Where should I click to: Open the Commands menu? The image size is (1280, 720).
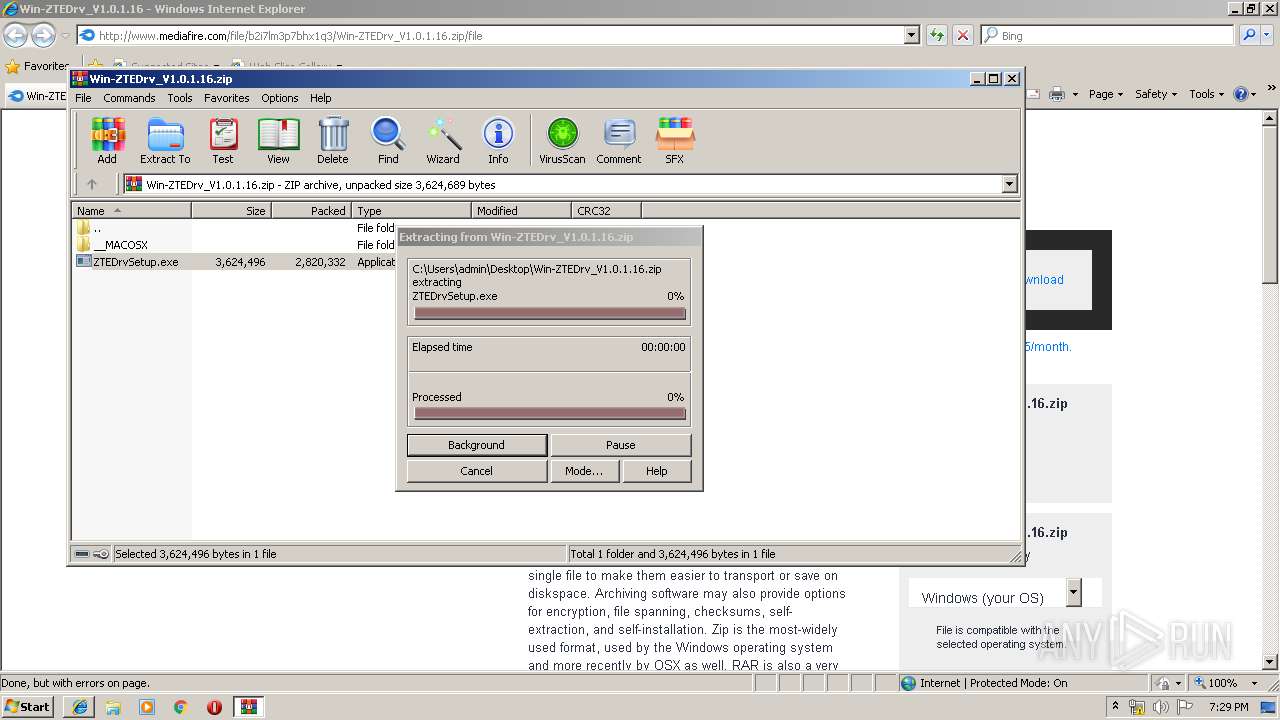point(129,98)
